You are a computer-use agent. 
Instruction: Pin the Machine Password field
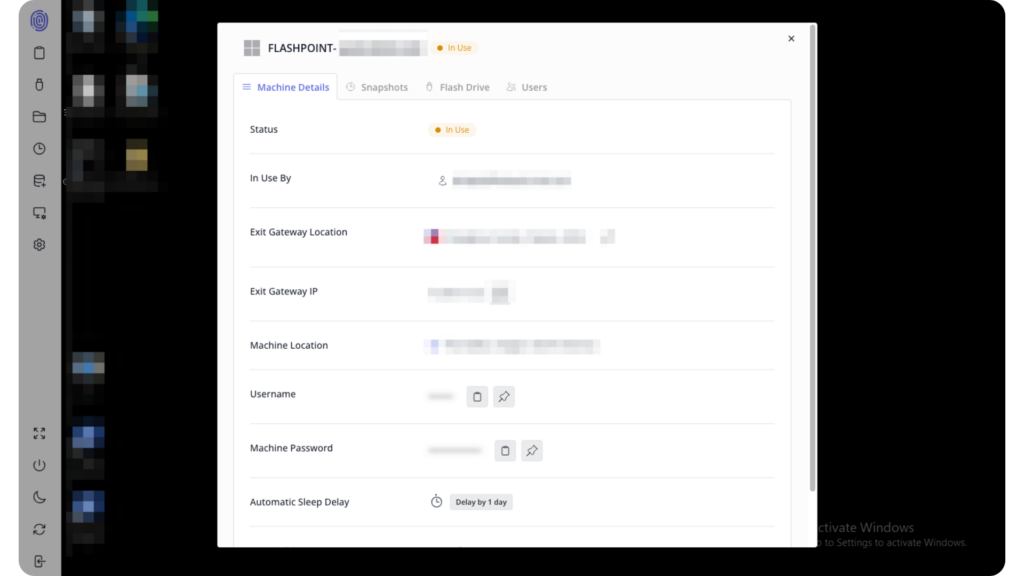point(532,451)
